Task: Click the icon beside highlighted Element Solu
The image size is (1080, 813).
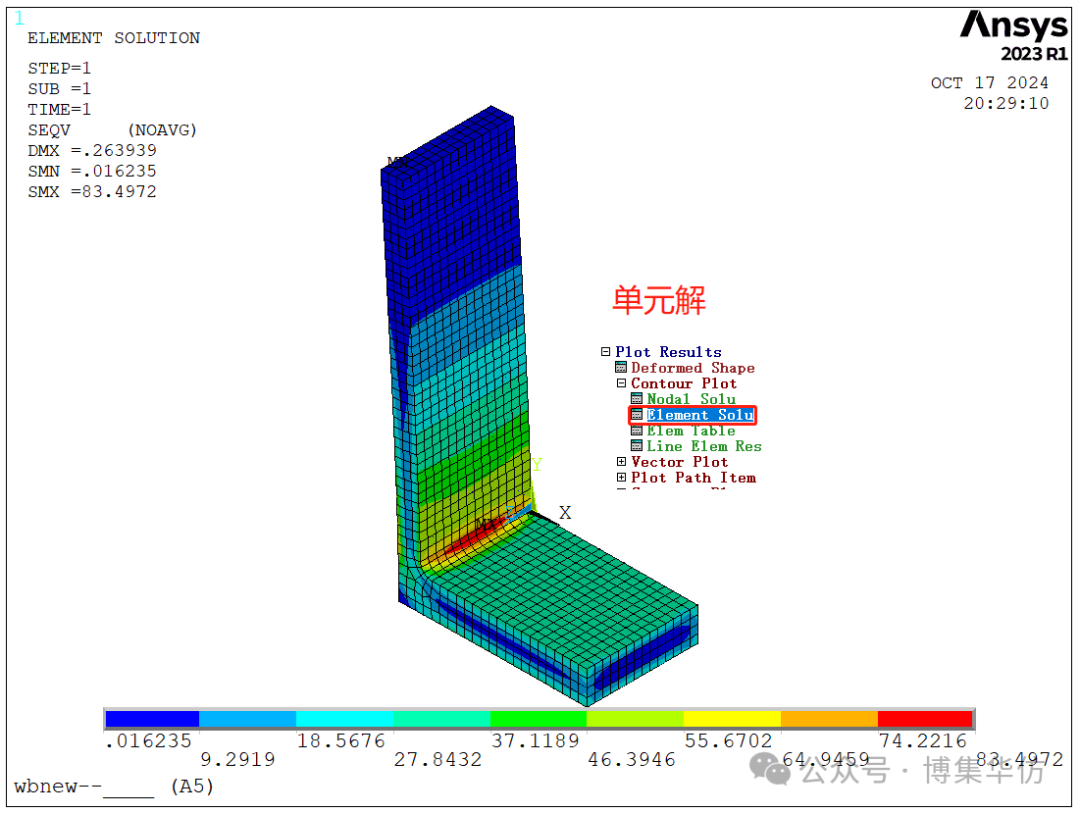Action: point(637,415)
